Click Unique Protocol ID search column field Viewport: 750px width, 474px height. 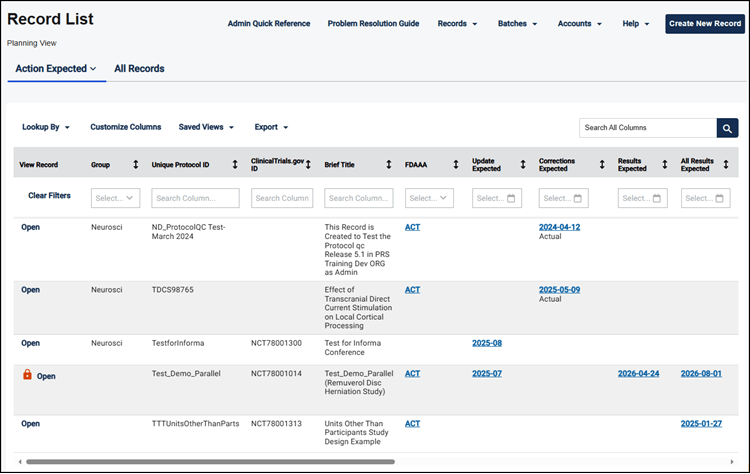(x=195, y=198)
